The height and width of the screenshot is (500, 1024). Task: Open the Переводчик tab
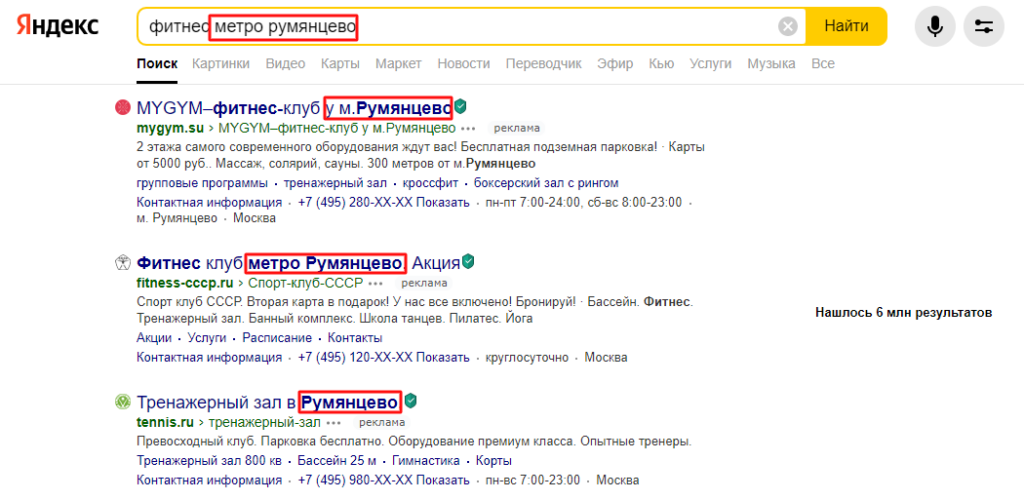(543, 64)
